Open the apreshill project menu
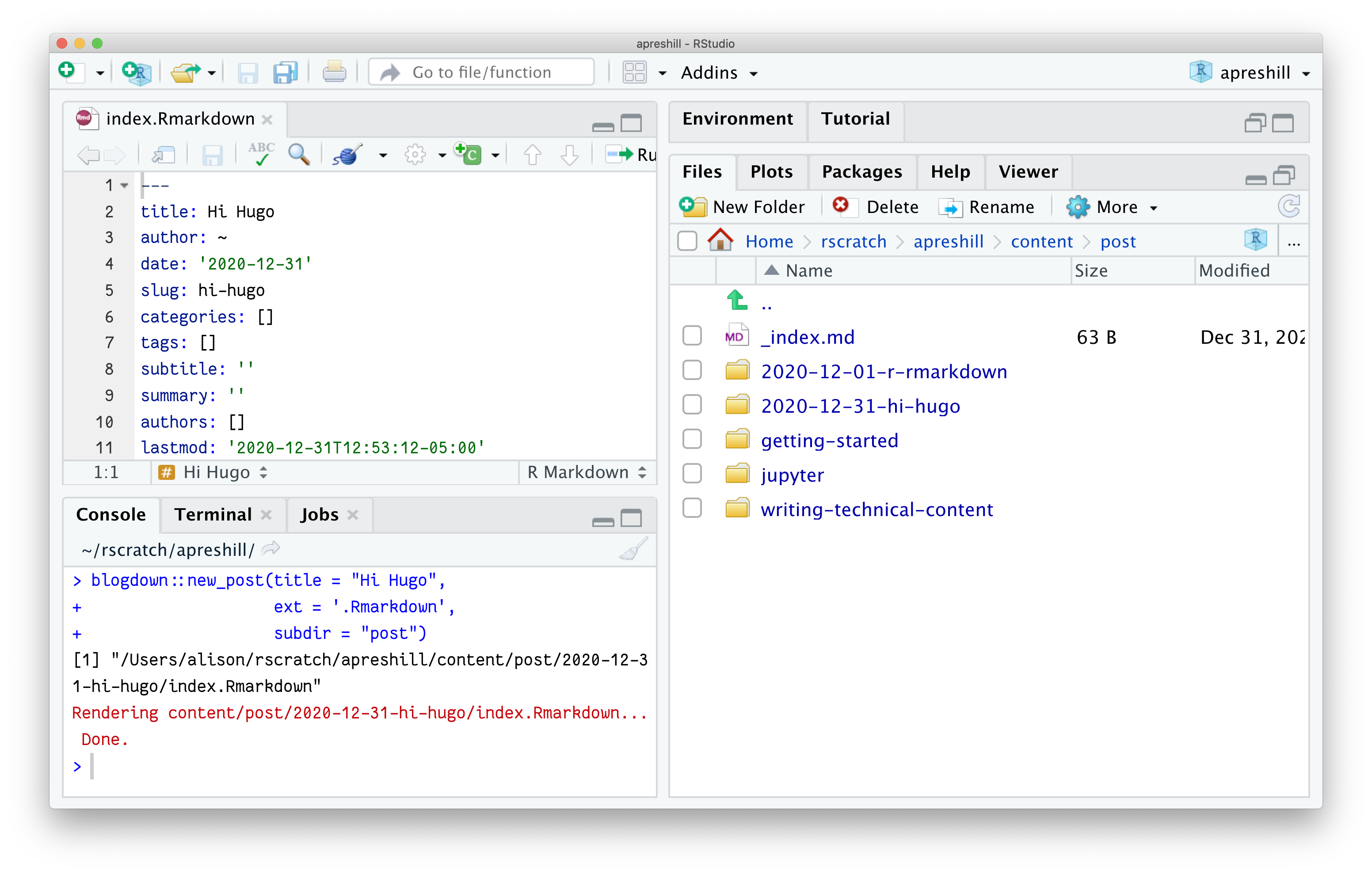 pos(1250,72)
